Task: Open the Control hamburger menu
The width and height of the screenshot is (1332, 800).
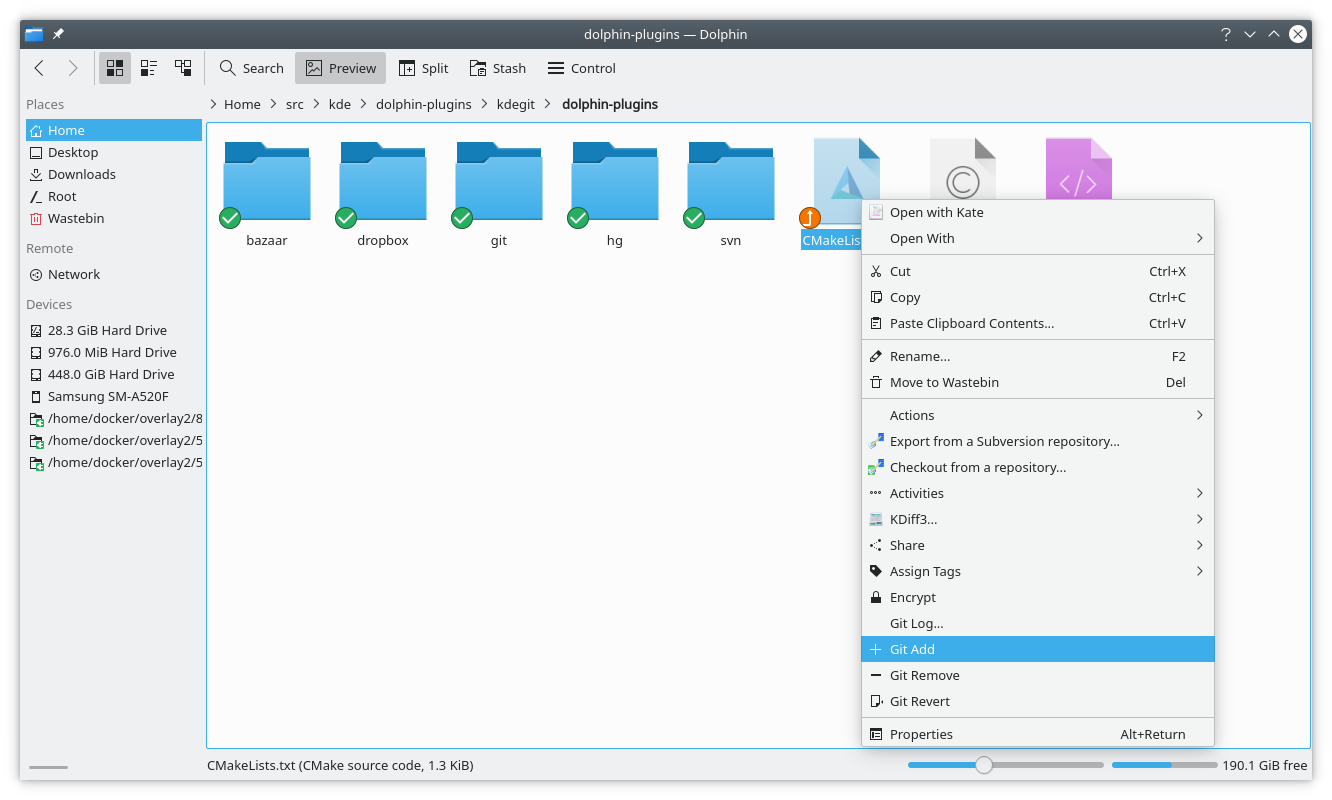Action: [x=581, y=67]
